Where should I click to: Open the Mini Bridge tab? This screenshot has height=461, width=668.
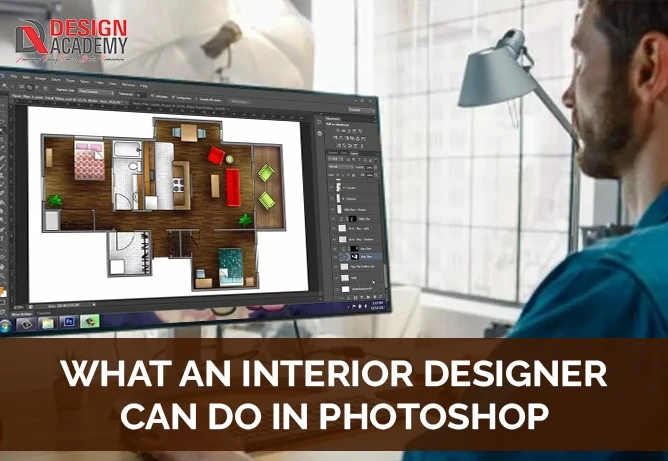(x=21, y=314)
